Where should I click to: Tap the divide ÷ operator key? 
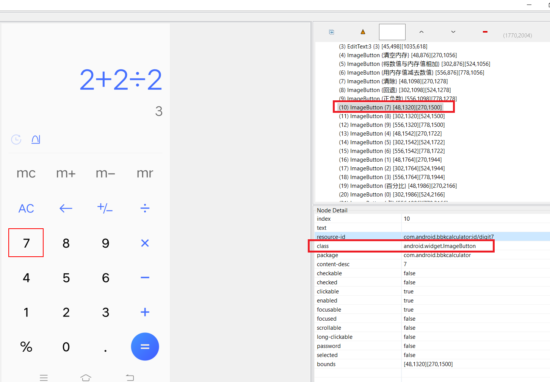tap(145, 208)
